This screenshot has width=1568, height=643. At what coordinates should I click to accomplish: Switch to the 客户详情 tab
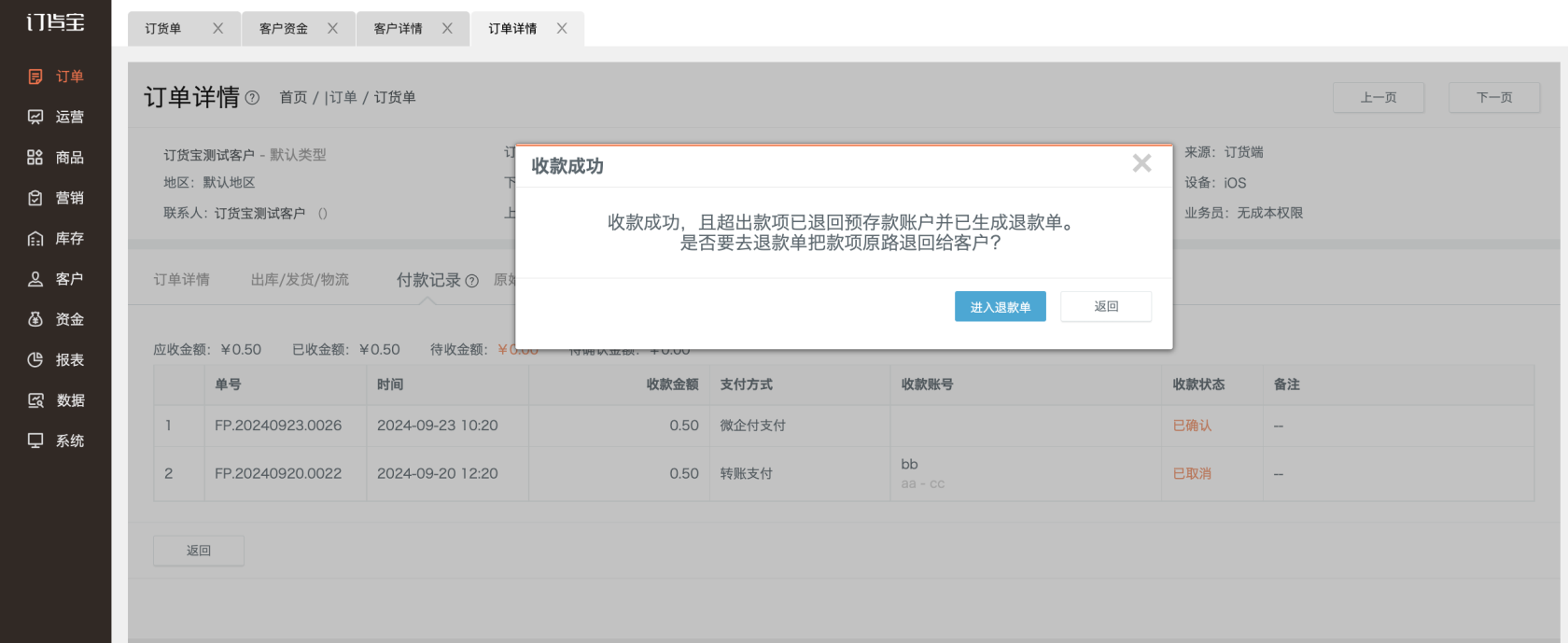399,29
